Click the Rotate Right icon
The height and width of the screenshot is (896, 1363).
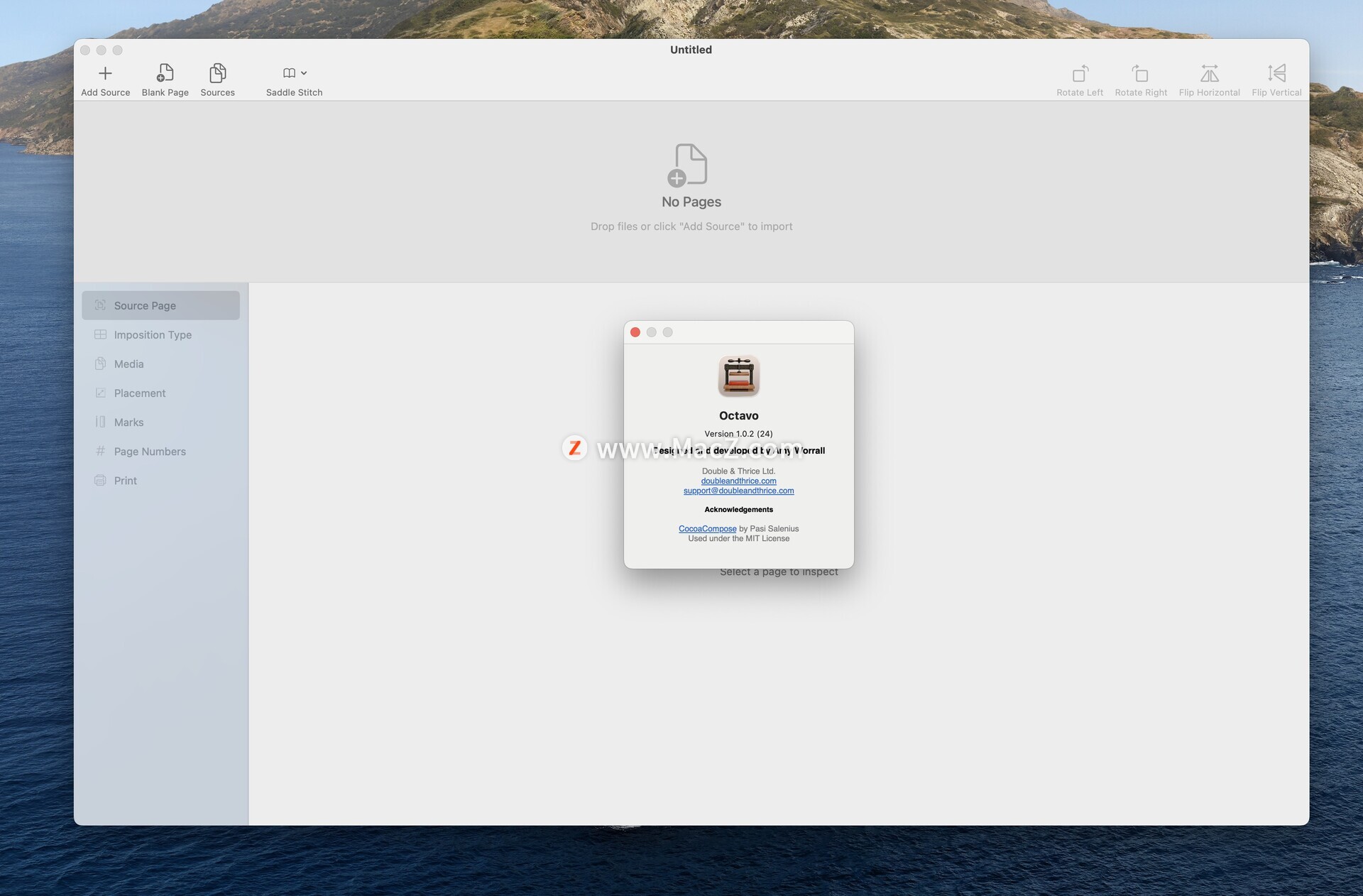(1140, 73)
